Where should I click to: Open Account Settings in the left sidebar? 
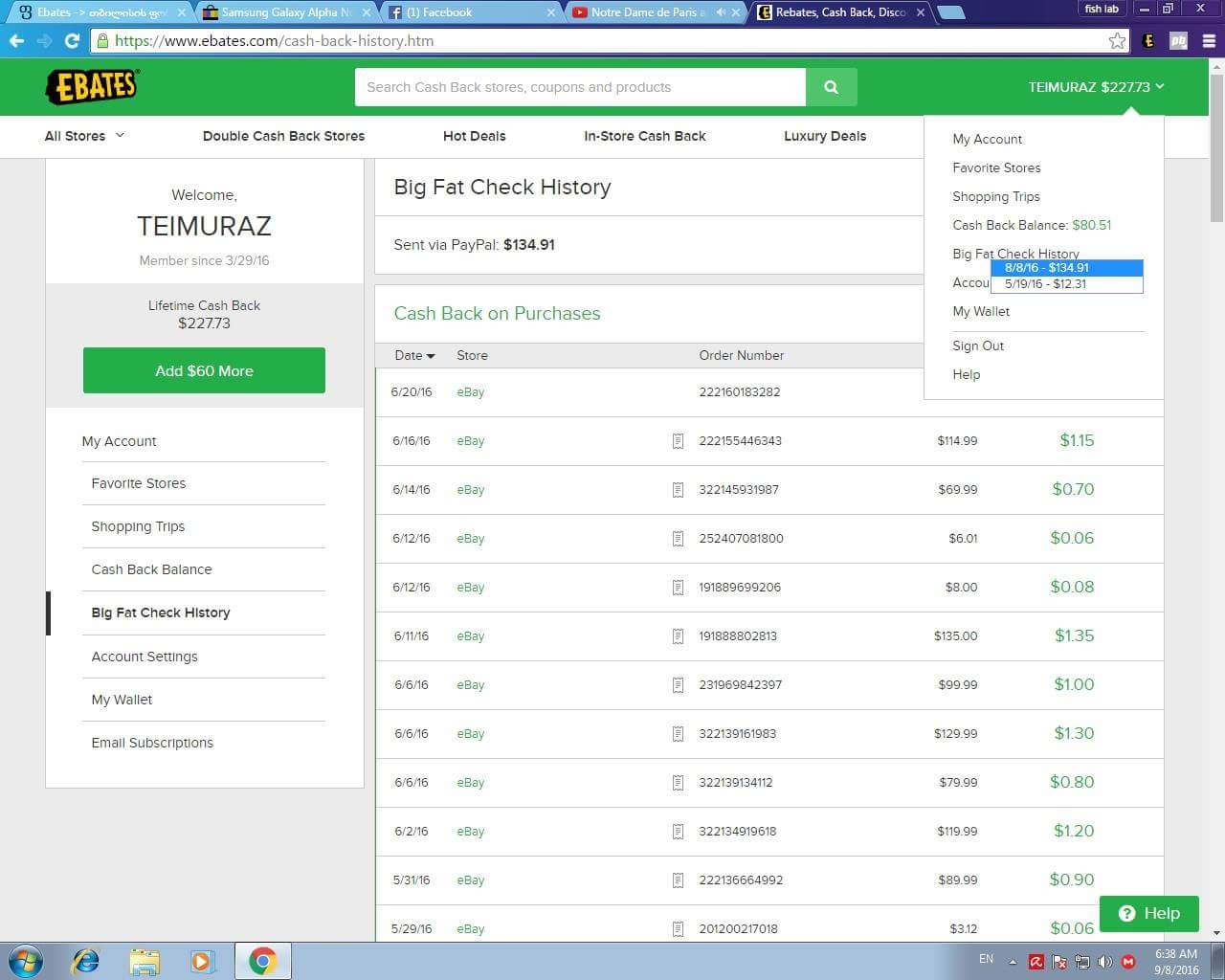[x=145, y=657]
